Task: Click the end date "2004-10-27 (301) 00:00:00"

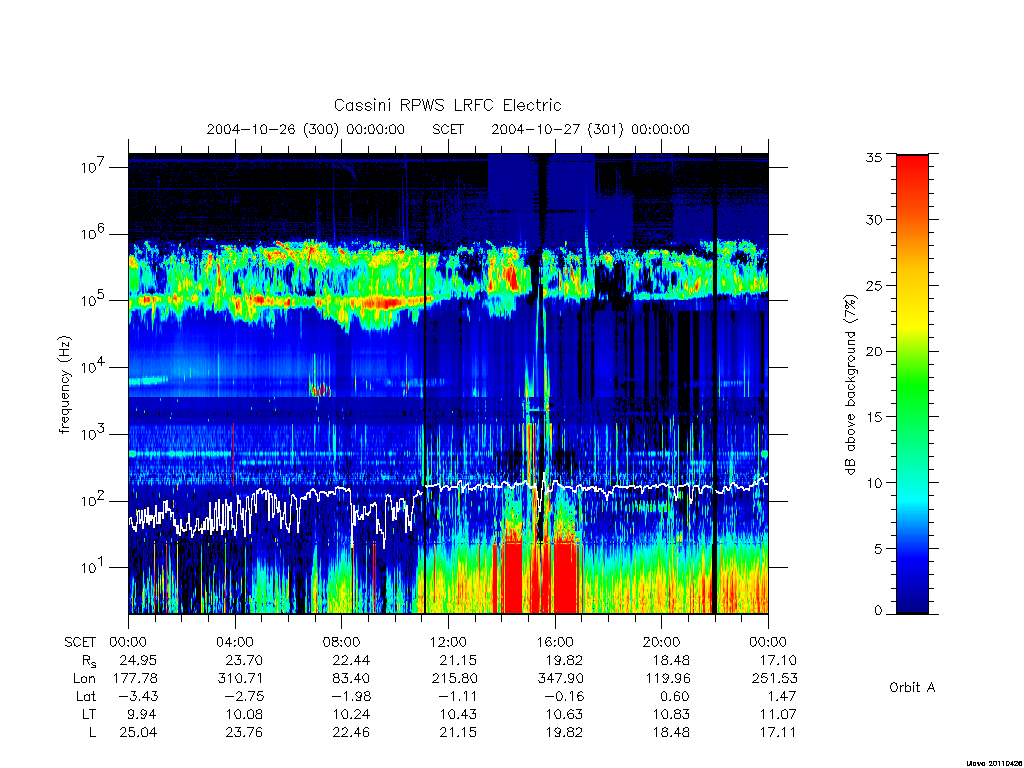Action: (x=590, y=129)
